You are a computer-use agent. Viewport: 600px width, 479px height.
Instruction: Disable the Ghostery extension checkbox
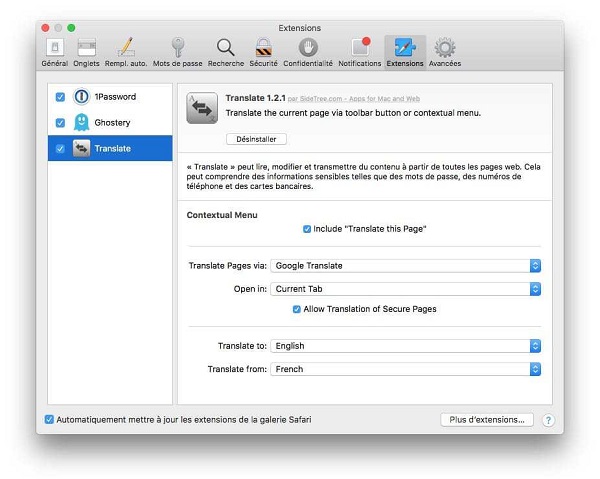point(60,123)
